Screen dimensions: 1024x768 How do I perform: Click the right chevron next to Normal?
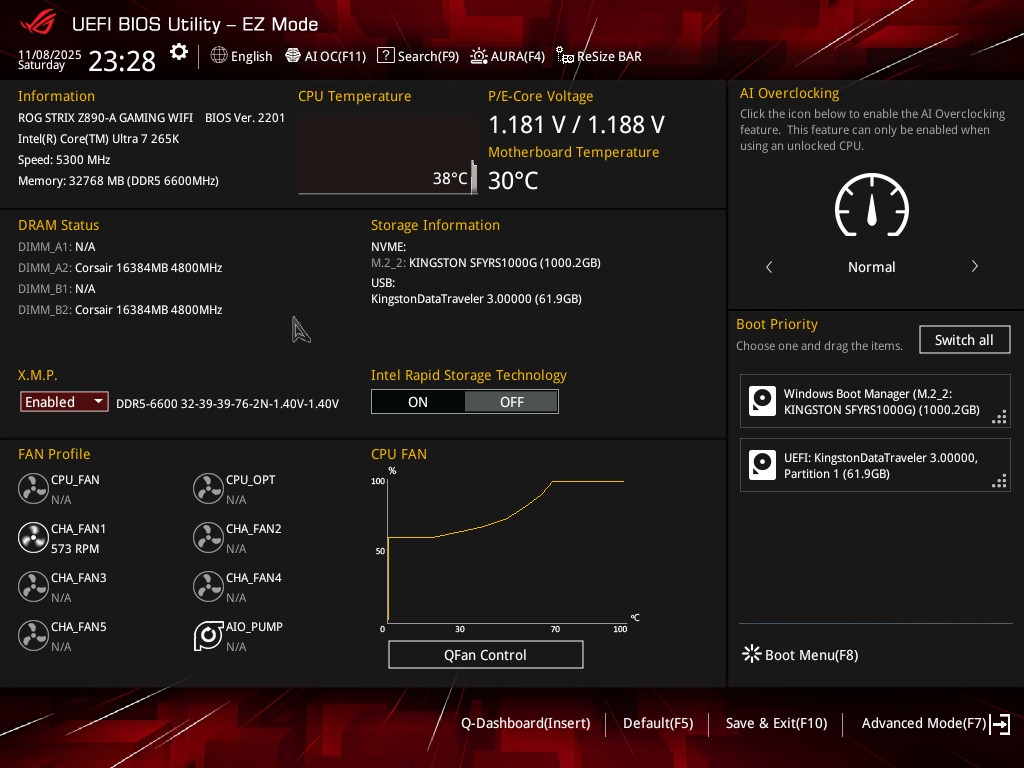pos(974,267)
